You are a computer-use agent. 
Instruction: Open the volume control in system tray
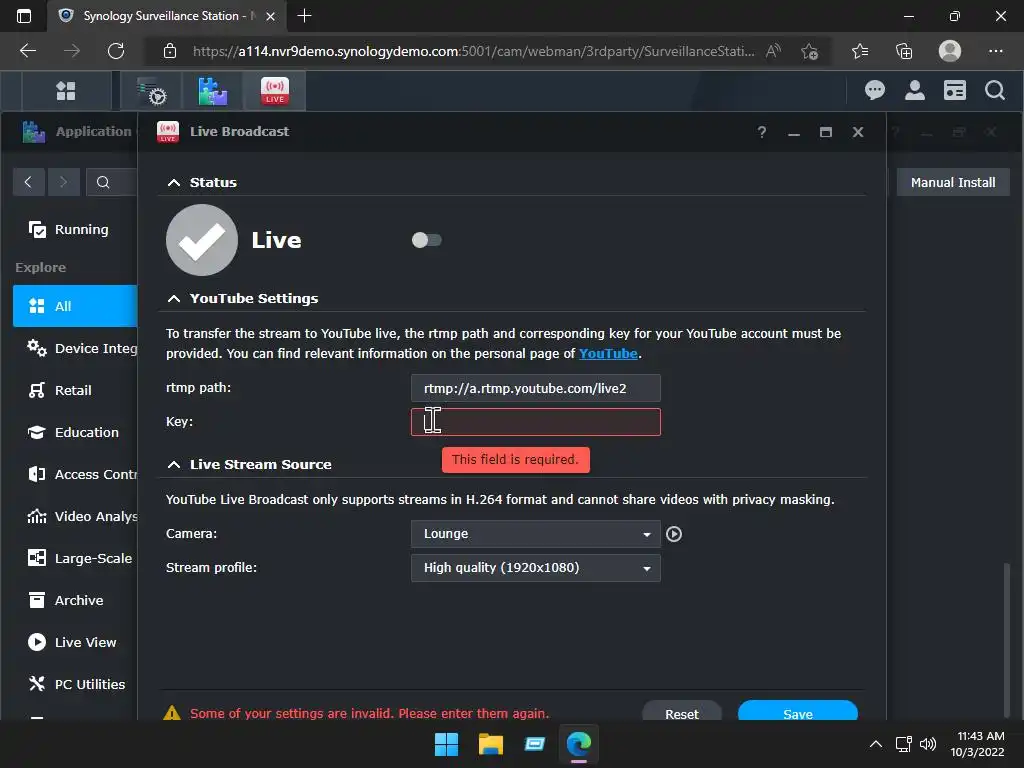[927, 744]
